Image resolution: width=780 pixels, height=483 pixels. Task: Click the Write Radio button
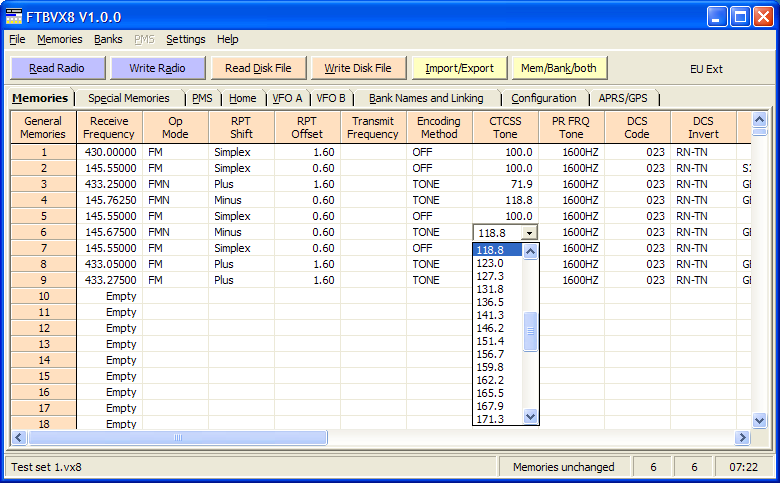156,68
